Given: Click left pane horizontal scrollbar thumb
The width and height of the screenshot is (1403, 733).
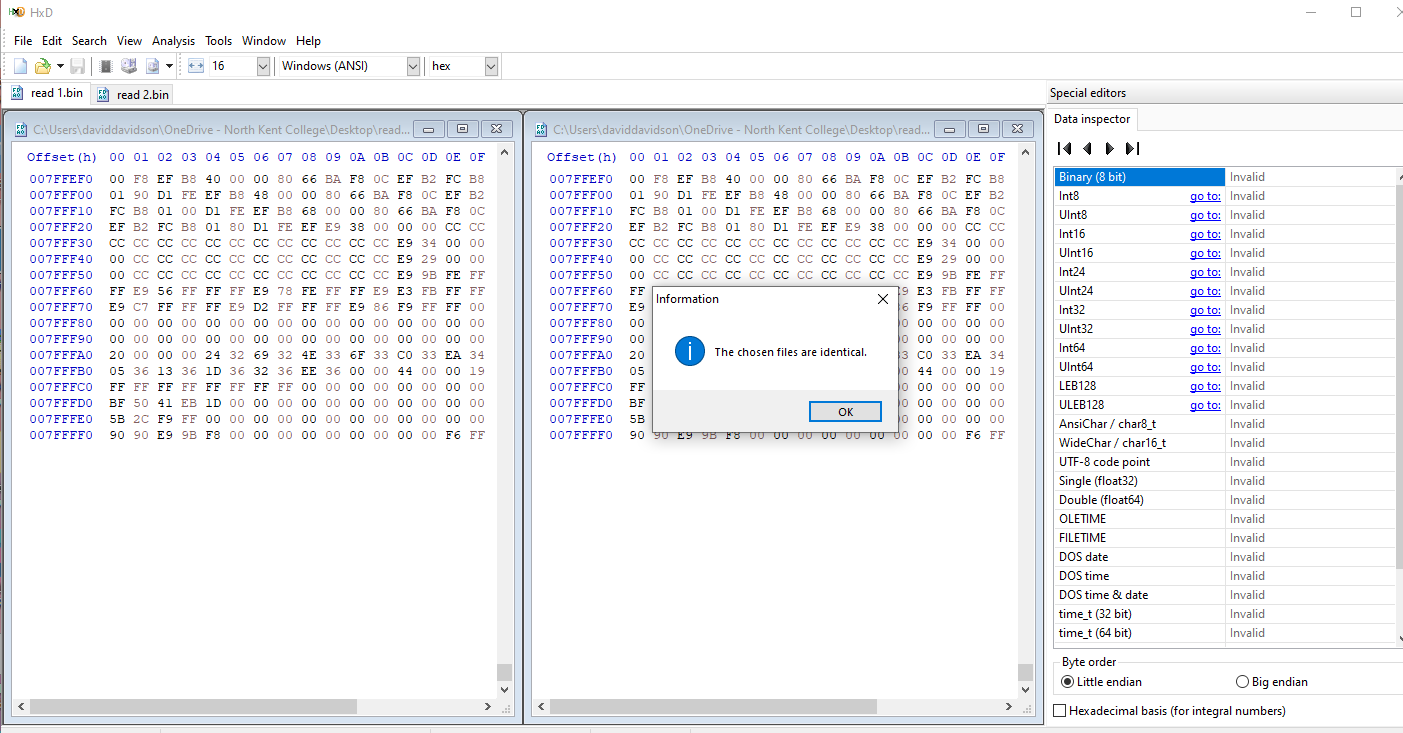Looking at the screenshot, I should (193, 707).
